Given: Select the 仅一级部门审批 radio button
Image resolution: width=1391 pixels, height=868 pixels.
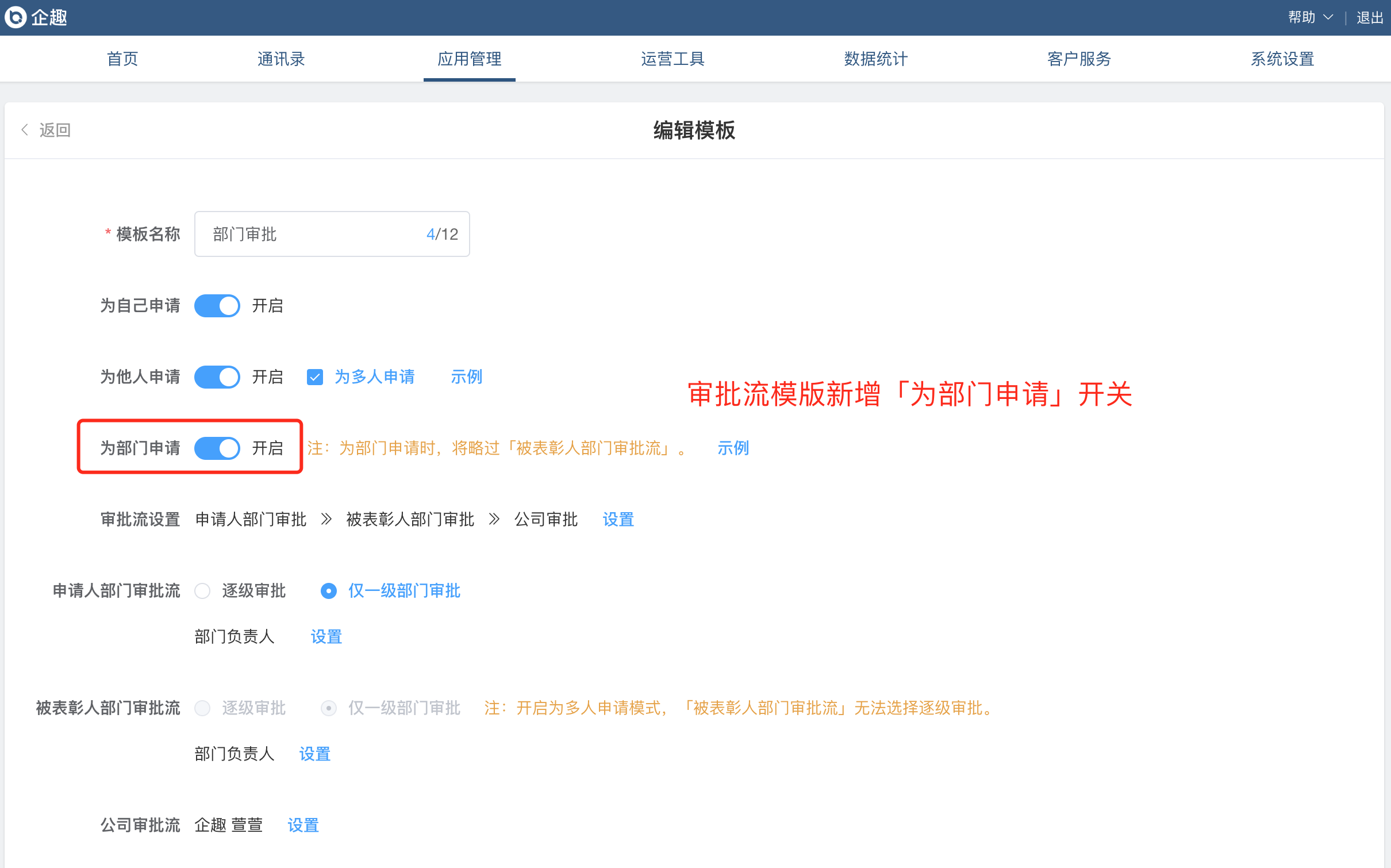Looking at the screenshot, I should pyautogui.click(x=329, y=591).
